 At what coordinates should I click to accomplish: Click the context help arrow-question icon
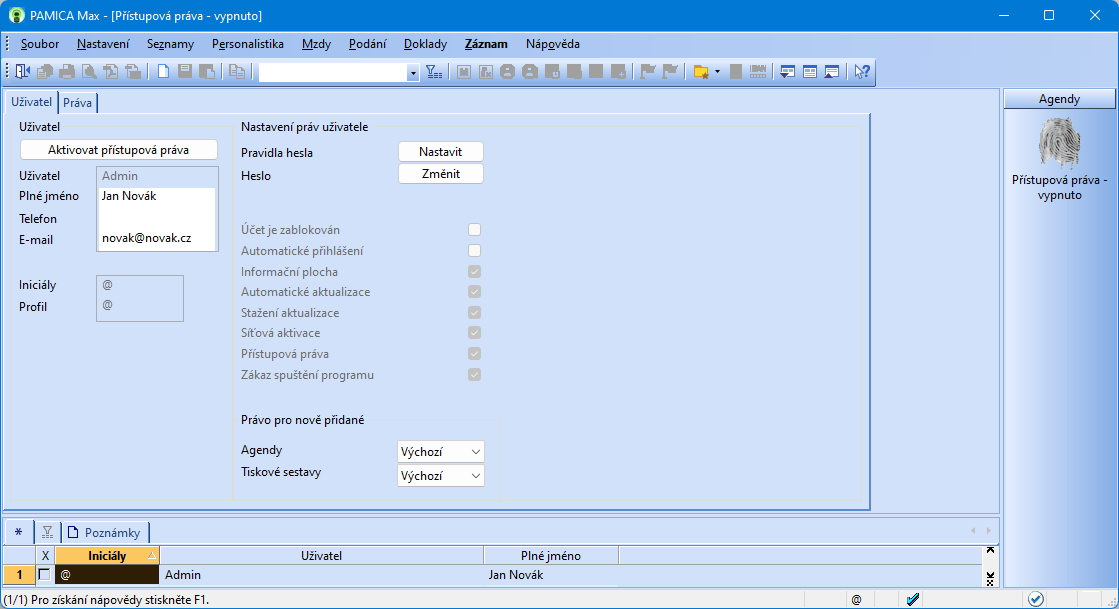coord(861,71)
